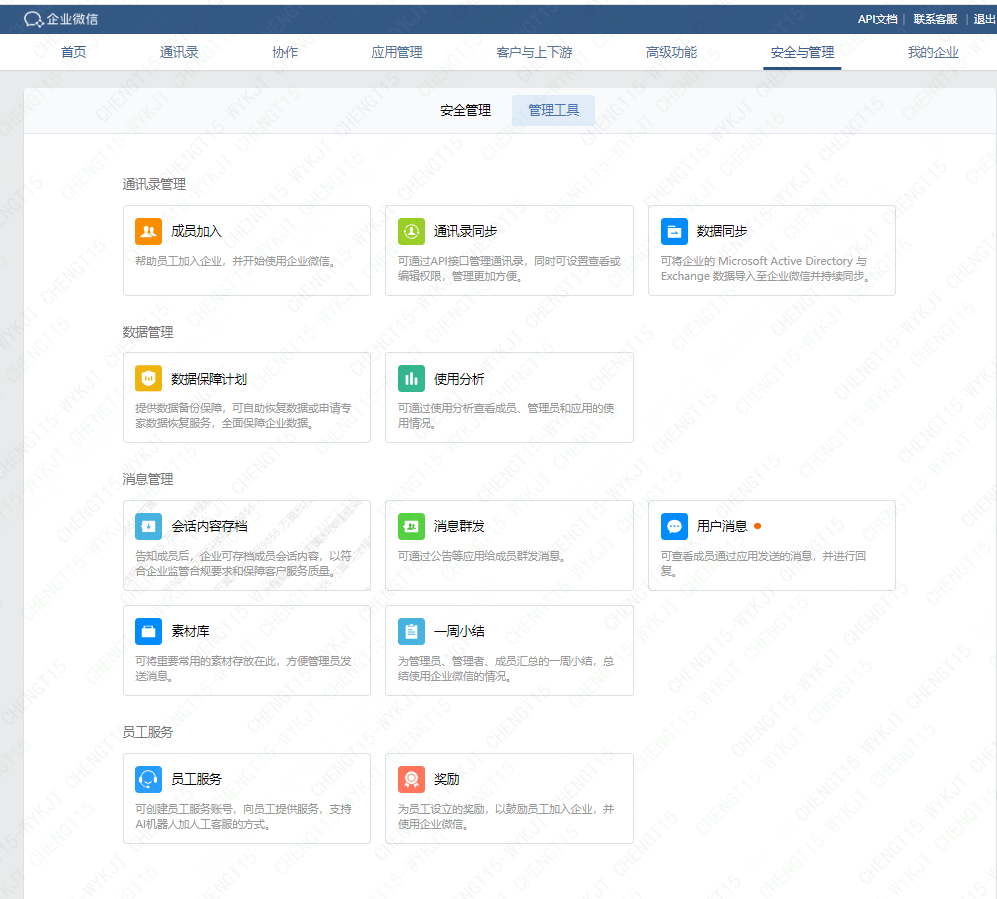
Task: Select the 管理工具 sub-tab
Action: 554,111
